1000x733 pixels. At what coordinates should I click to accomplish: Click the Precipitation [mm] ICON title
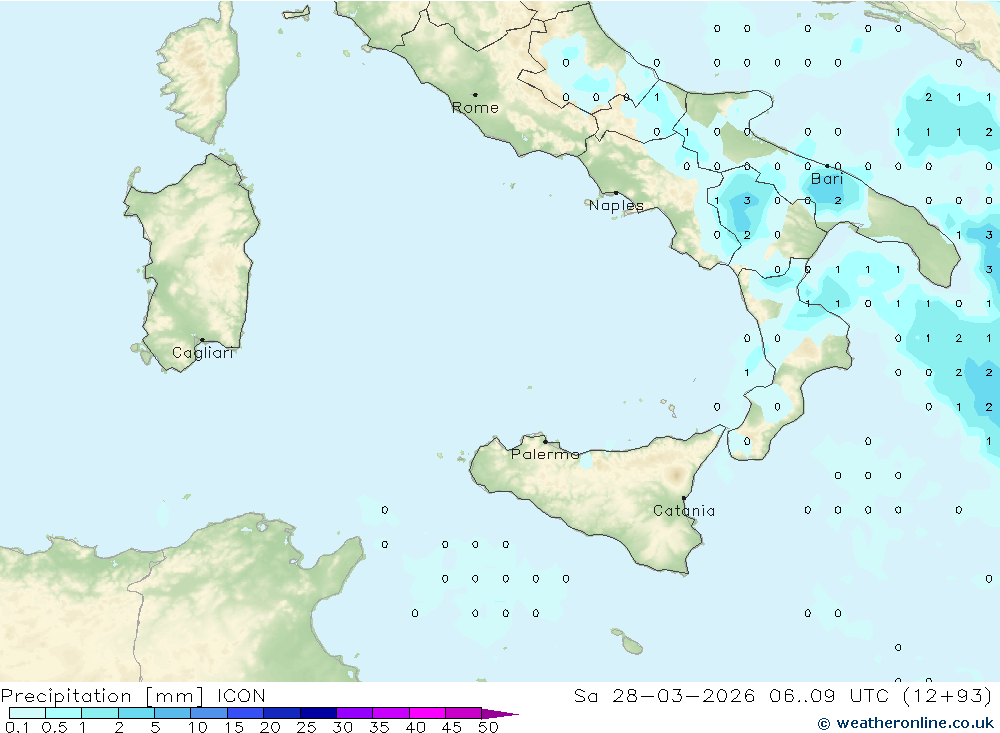pyautogui.click(x=133, y=695)
